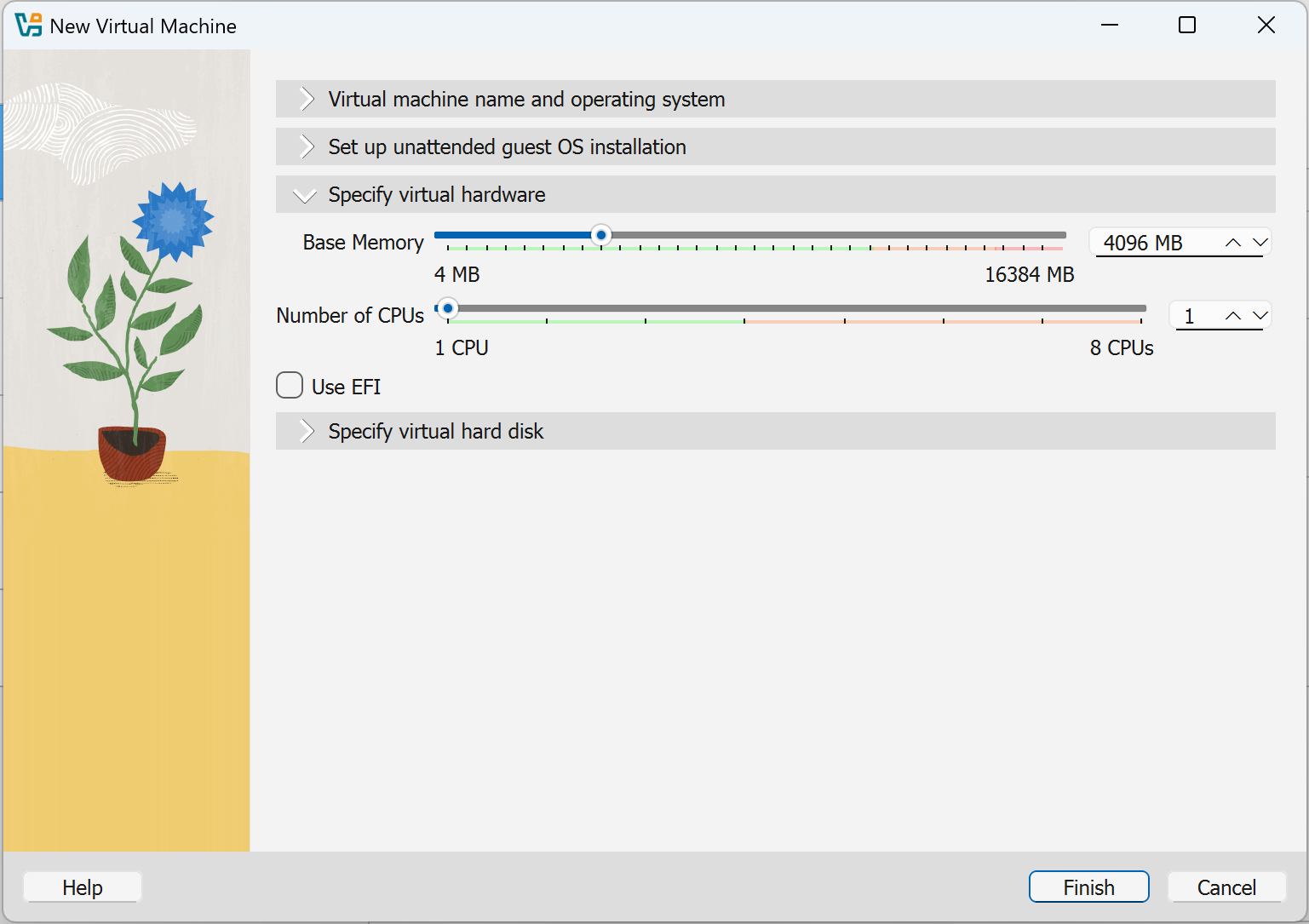Expand Set up unattended guest OS installation
The height and width of the screenshot is (924, 1309).
(775, 146)
